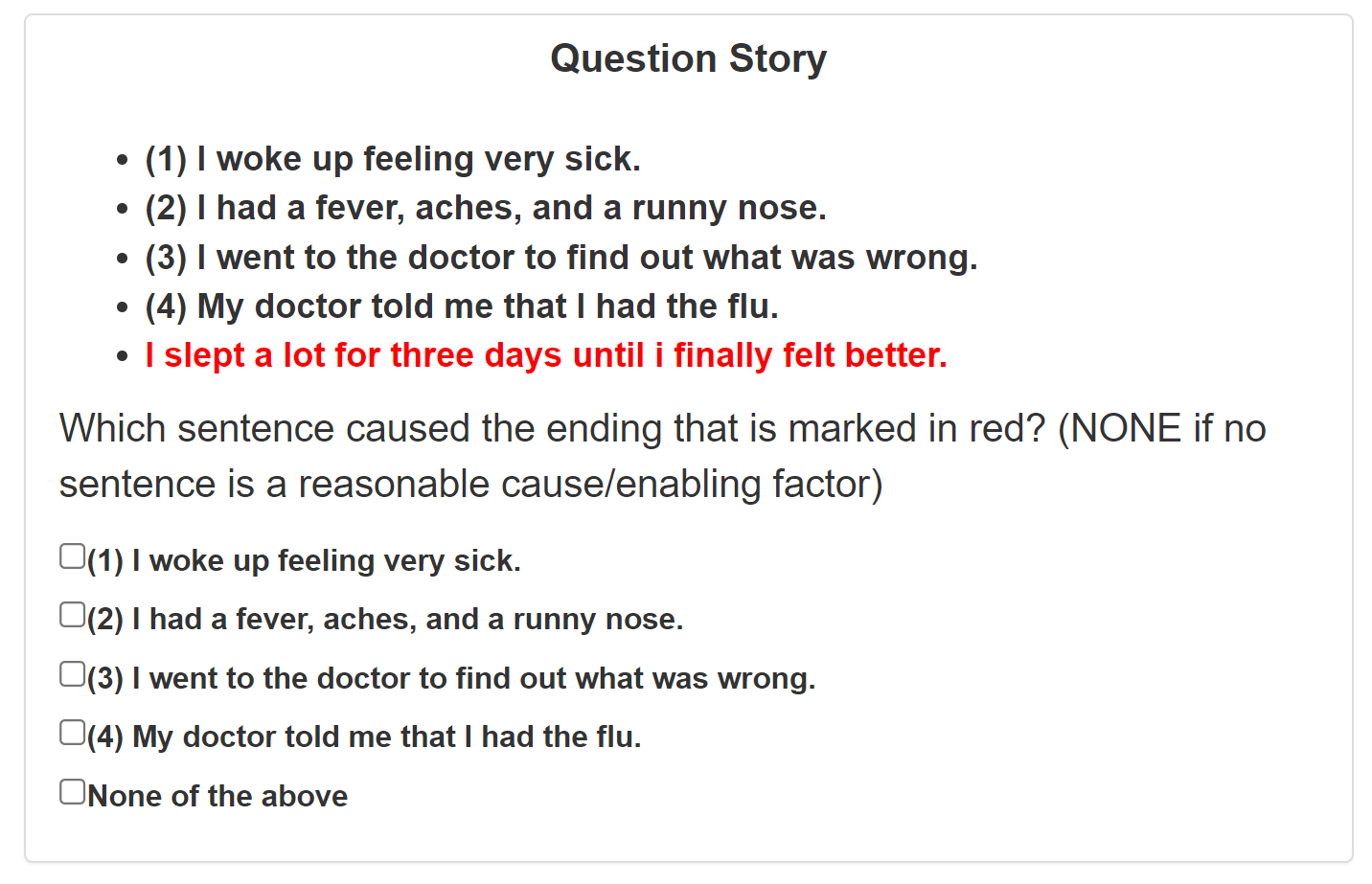Screen dimensions: 1372x884
Task: Click the word 'NONE' in the question prompt
Action: pyautogui.click(x=1126, y=429)
